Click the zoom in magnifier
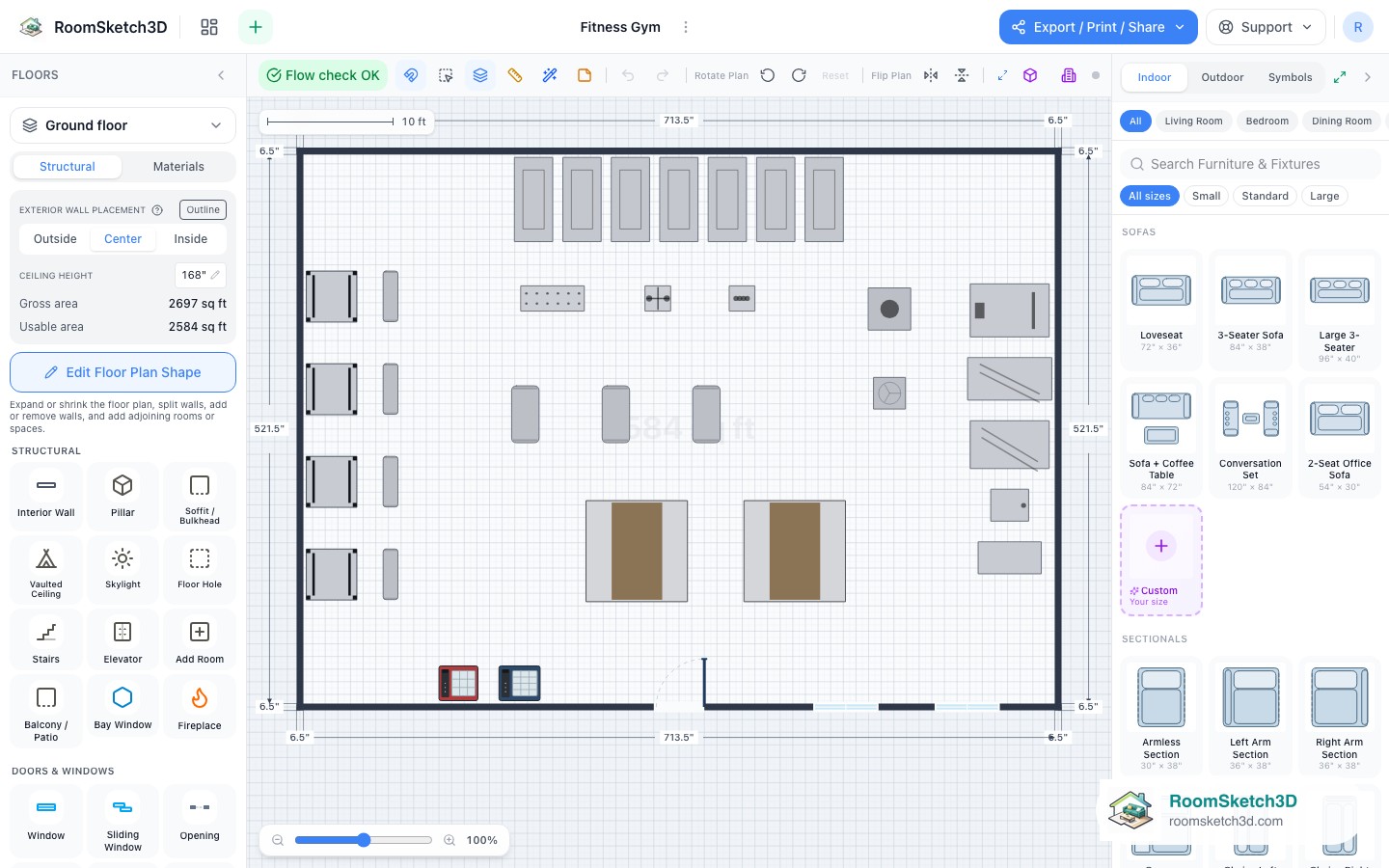 [x=449, y=840]
